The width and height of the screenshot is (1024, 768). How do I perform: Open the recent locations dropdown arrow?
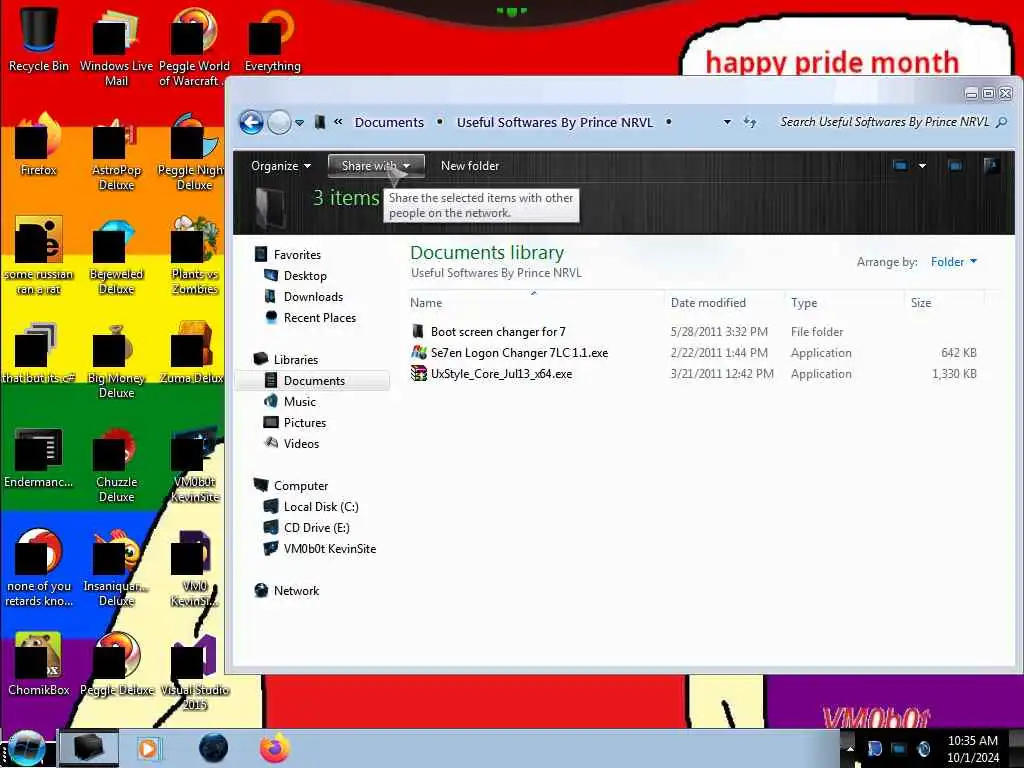[299, 123]
